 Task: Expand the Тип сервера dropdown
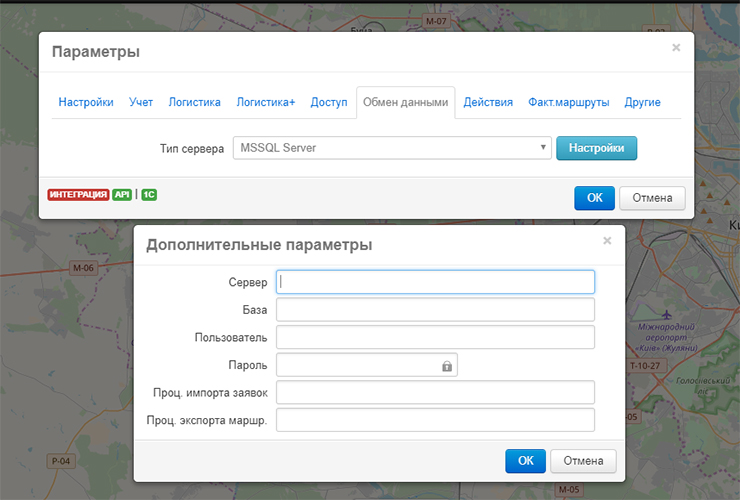click(x=392, y=148)
